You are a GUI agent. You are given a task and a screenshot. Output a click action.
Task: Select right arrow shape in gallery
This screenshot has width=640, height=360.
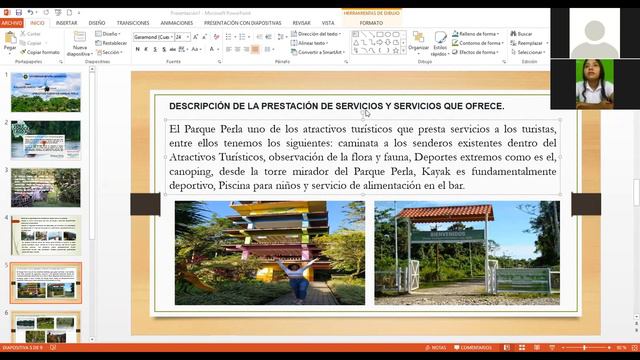tap(380, 42)
